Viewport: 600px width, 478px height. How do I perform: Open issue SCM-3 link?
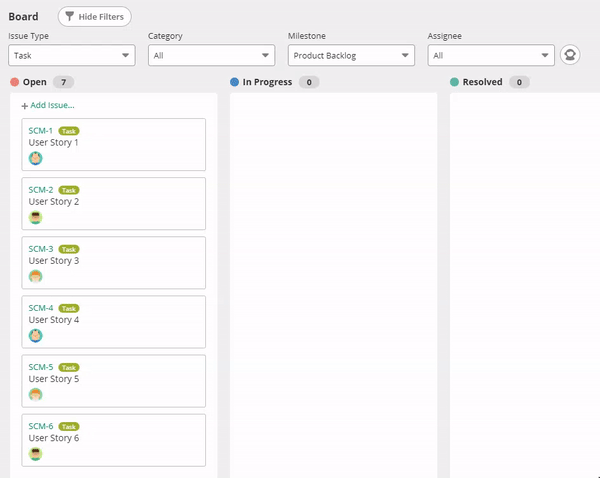pos(41,249)
